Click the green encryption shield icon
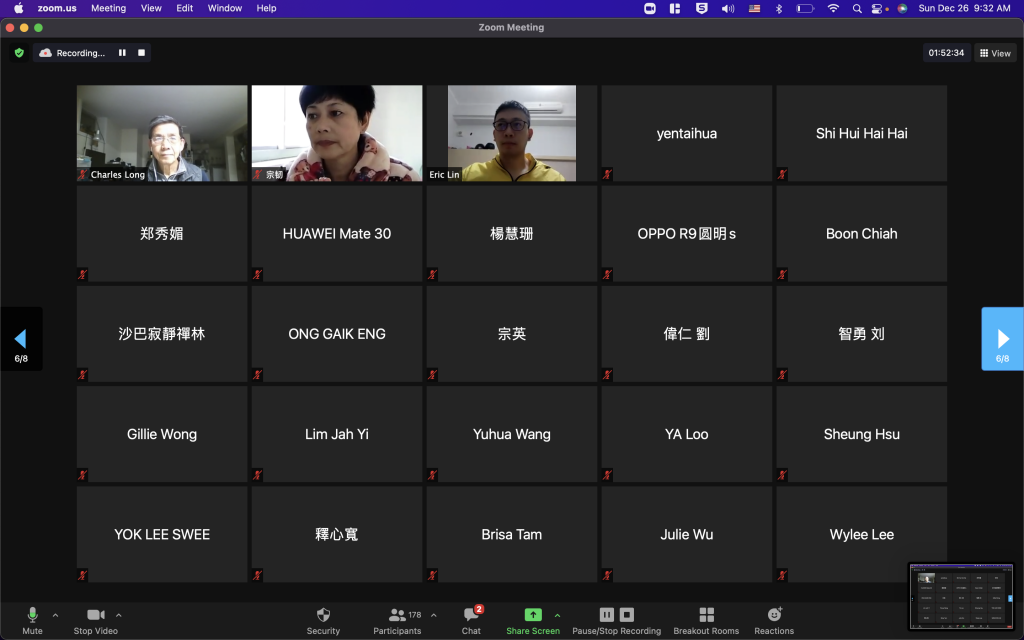 (x=19, y=53)
